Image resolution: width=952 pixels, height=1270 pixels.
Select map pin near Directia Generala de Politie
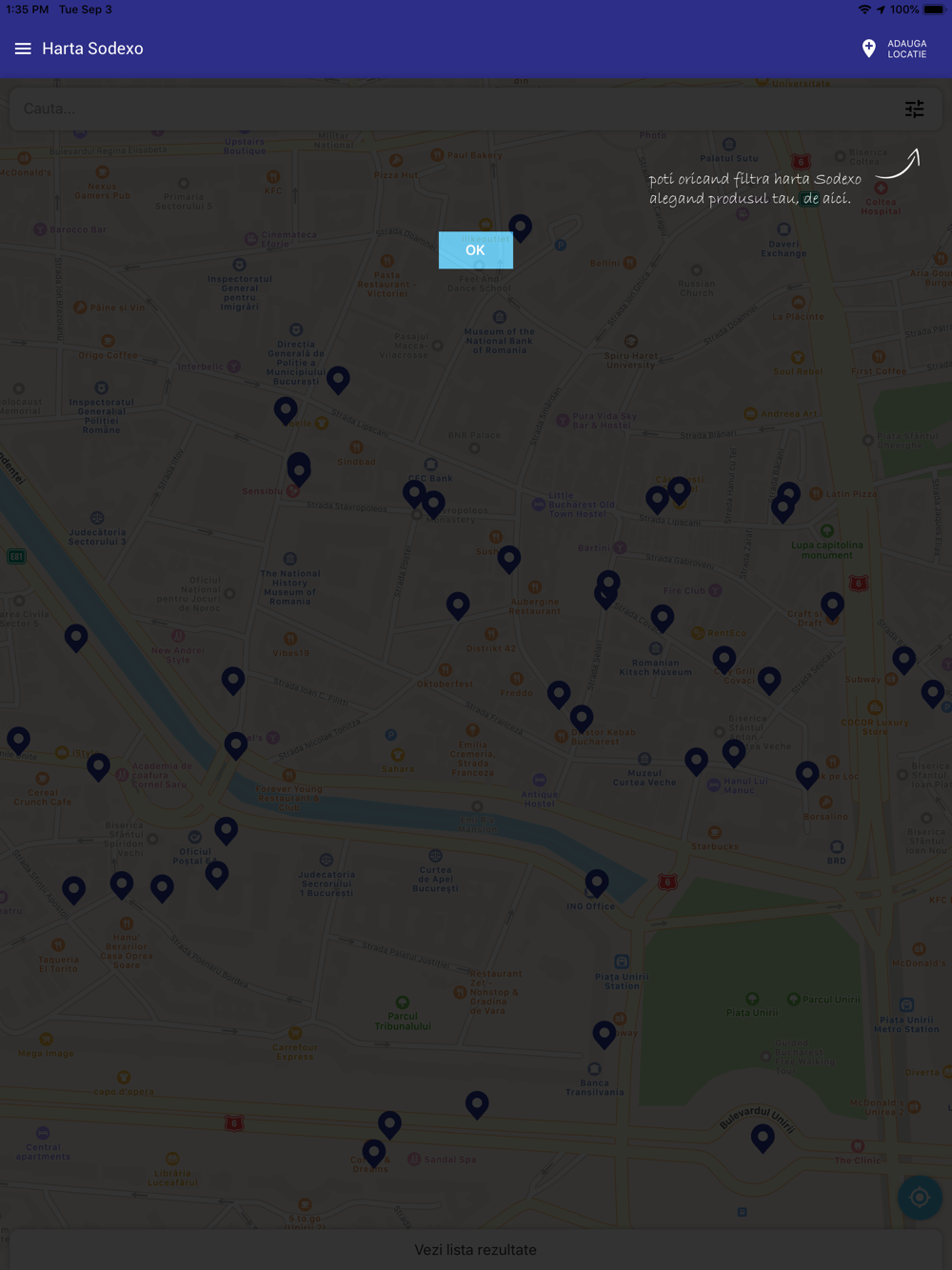338,380
